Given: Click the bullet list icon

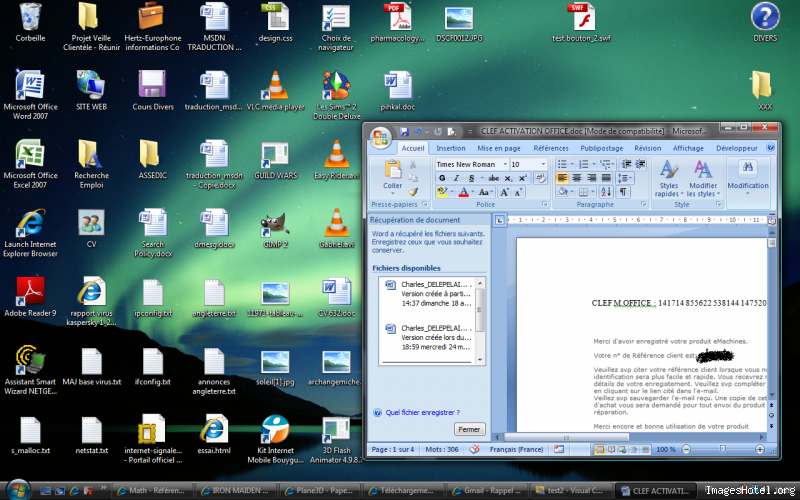Looking at the screenshot, I should click(x=564, y=164).
